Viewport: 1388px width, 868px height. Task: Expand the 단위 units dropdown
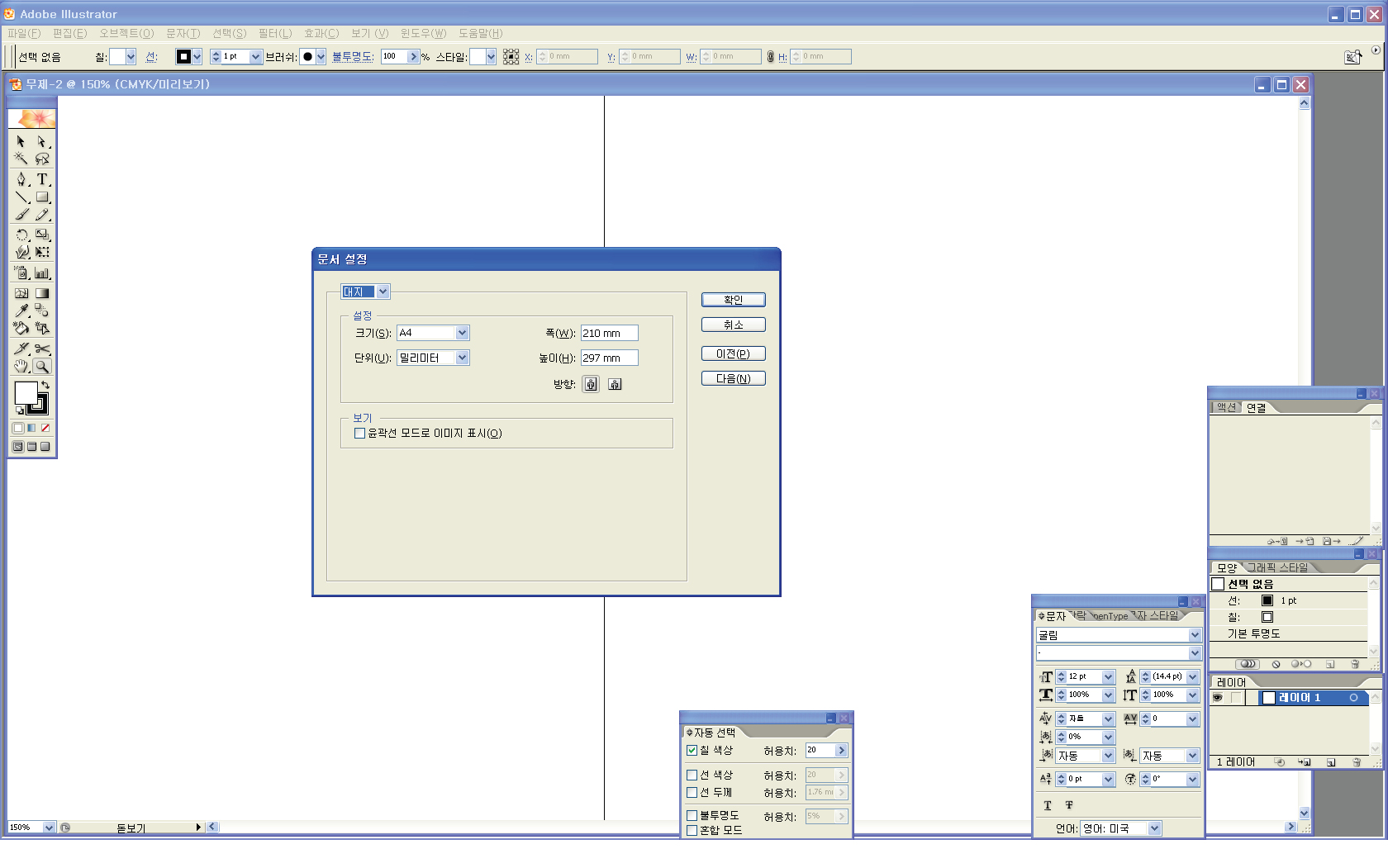462,358
